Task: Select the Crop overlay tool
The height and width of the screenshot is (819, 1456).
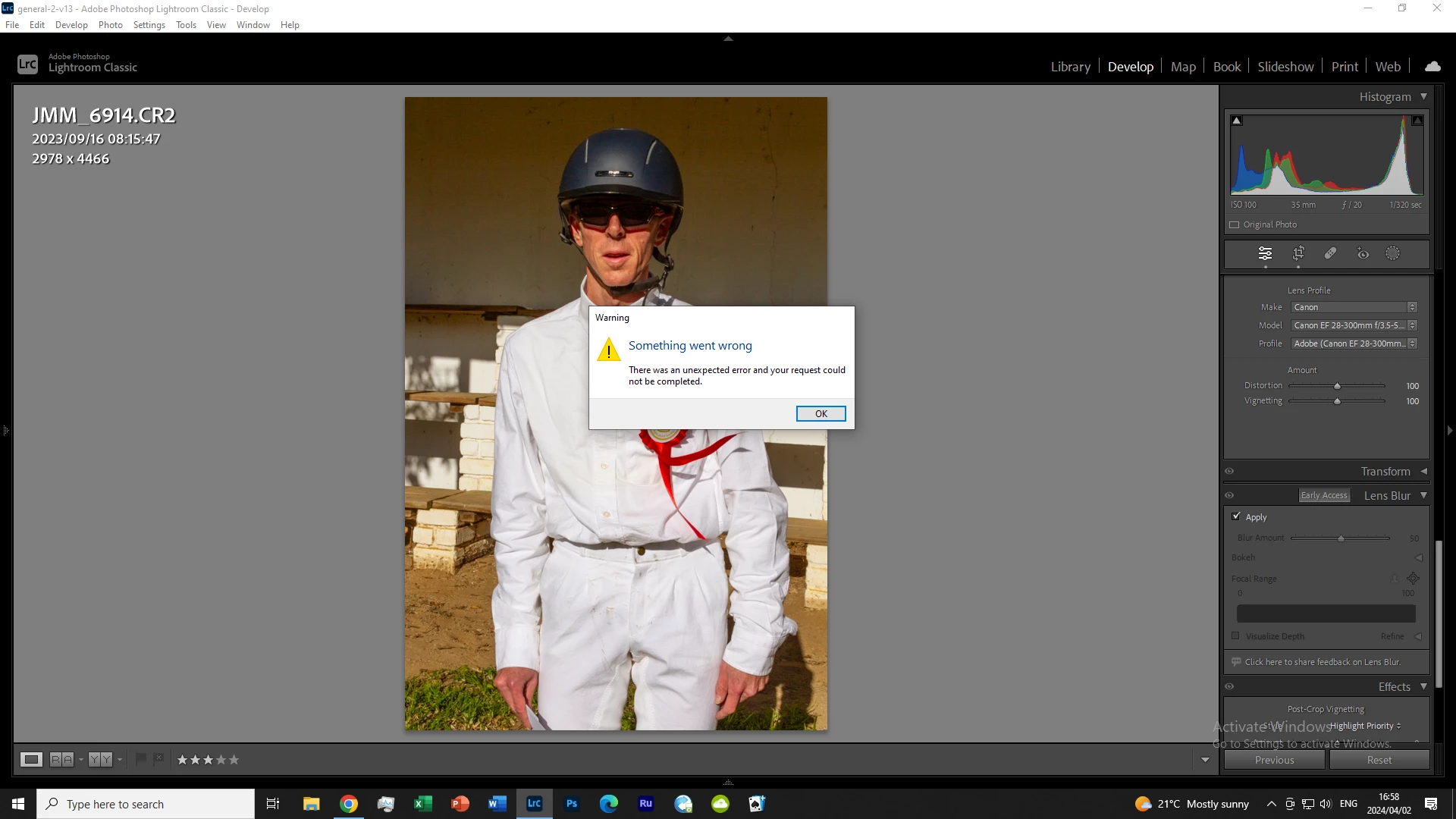Action: click(x=1298, y=253)
